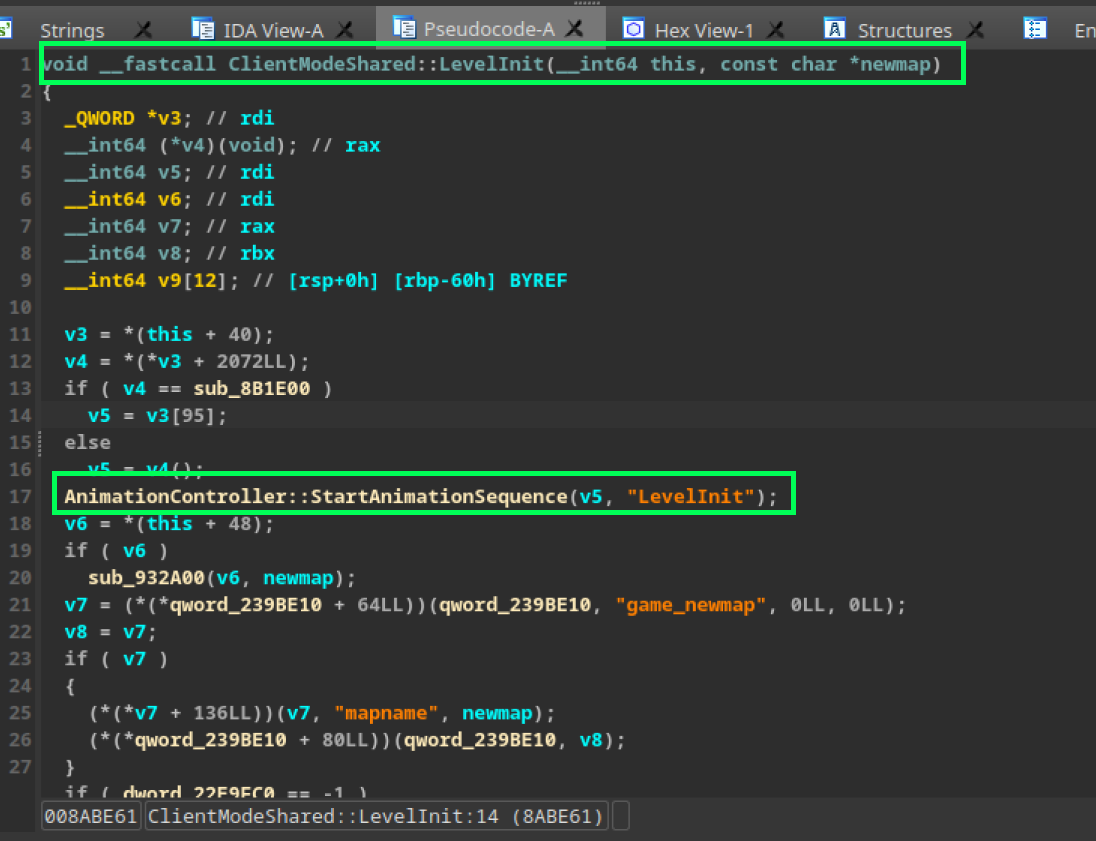Close the Hex View-1 tab

(774, 30)
